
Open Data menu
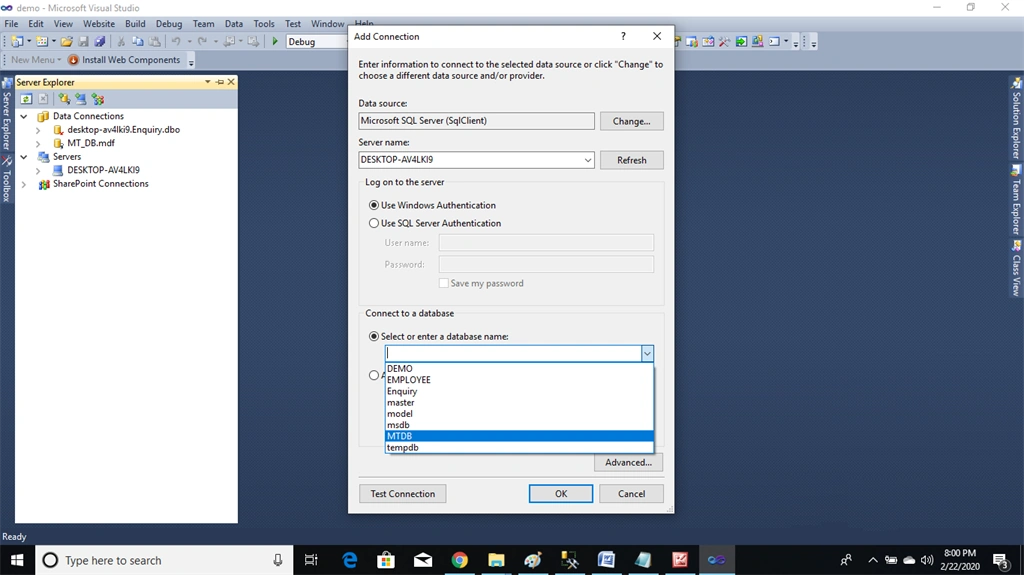point(234,24)
